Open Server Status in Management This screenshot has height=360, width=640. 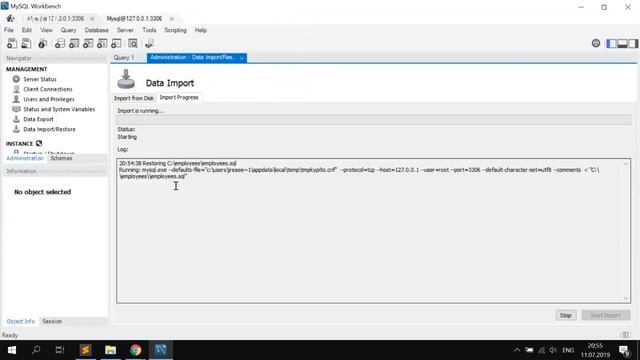[x=40, y=79]
